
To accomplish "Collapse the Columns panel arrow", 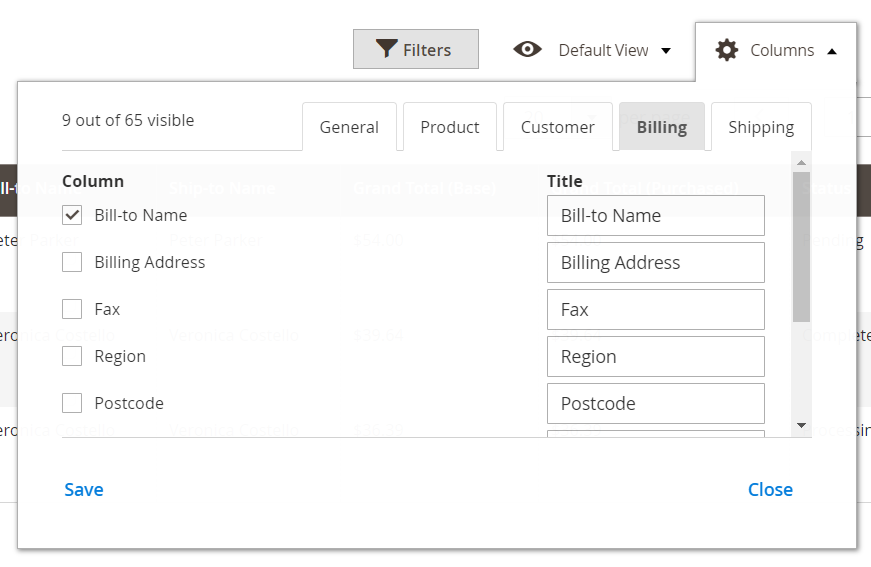I will [x=832, y=51].
